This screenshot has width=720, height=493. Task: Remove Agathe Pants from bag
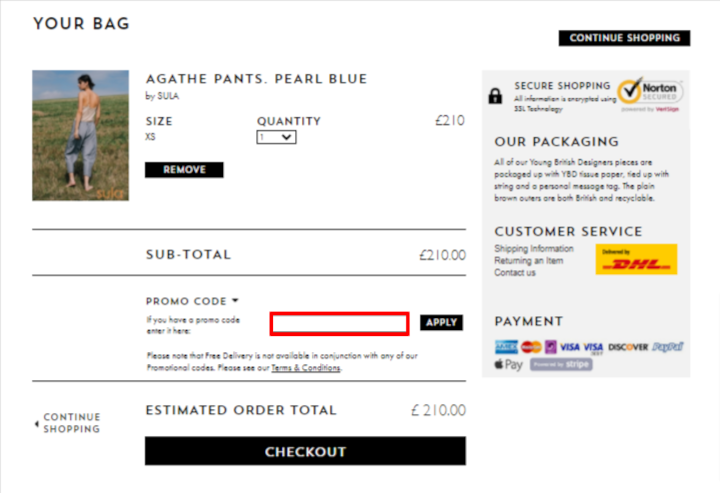(184, 169)
